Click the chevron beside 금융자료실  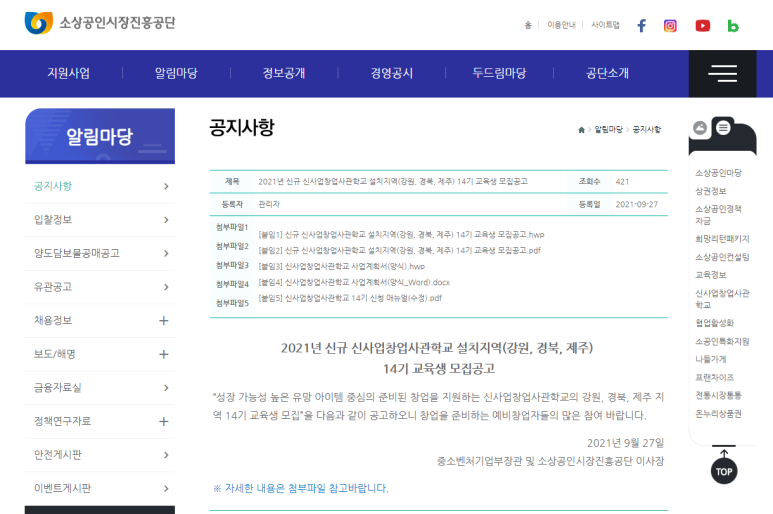[166, 388]
